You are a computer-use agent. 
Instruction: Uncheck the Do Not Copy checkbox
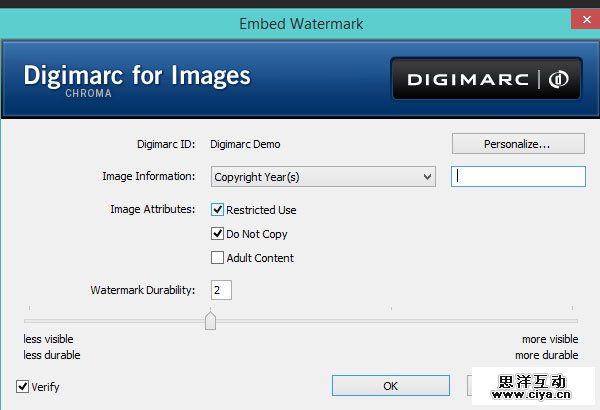point(217,234)
